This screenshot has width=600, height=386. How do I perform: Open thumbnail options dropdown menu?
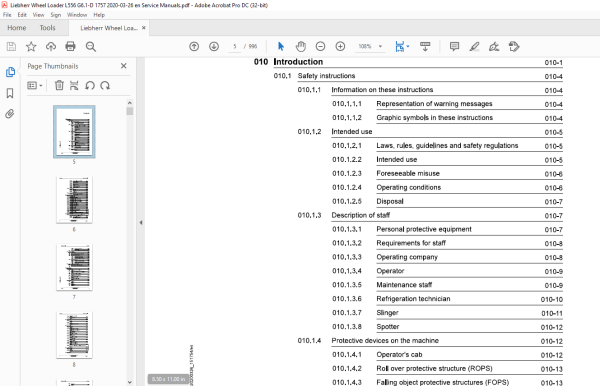coord(35,85)
